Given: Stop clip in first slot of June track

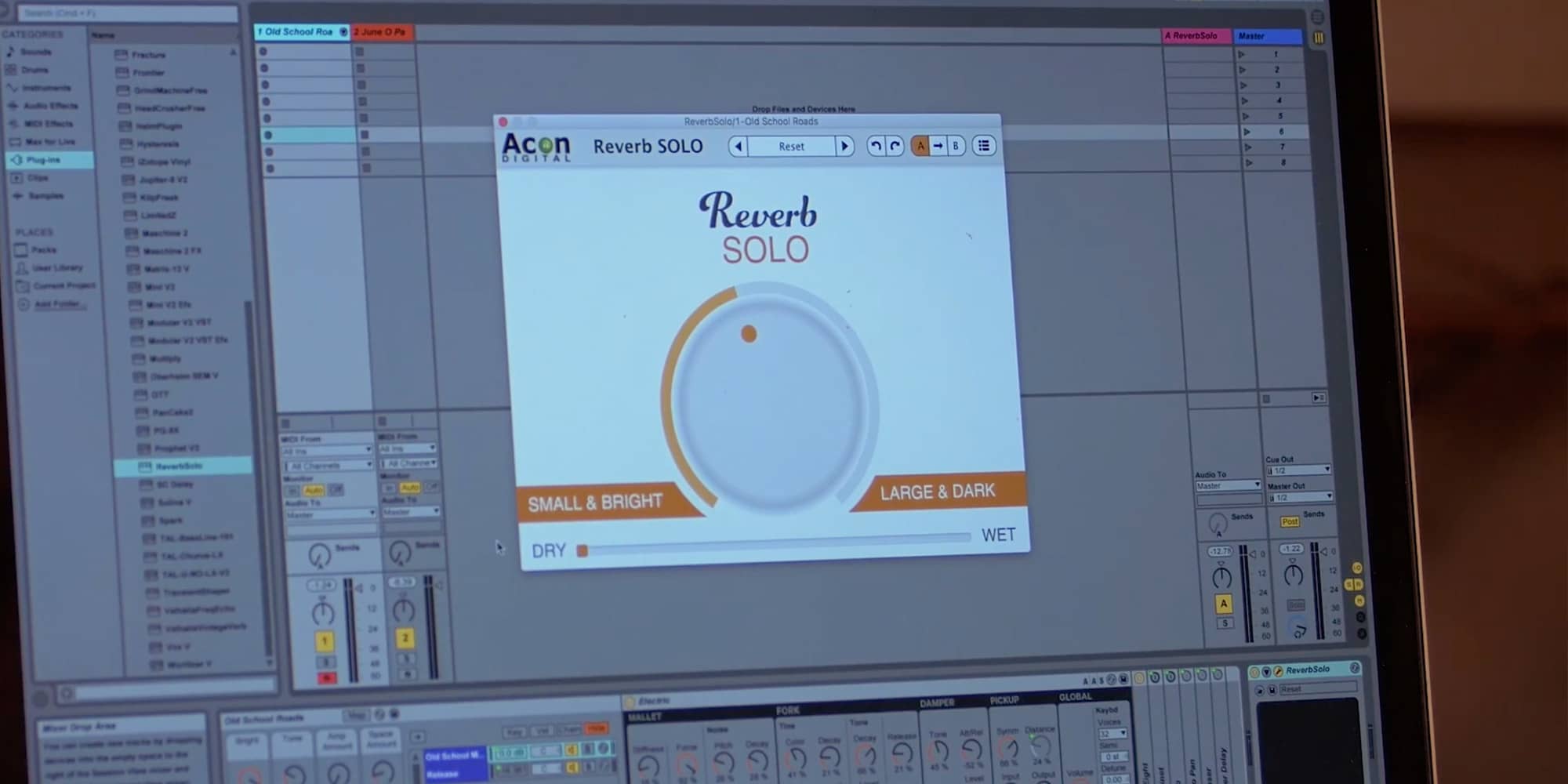Looking at the screenshot, I should [359, 52].
